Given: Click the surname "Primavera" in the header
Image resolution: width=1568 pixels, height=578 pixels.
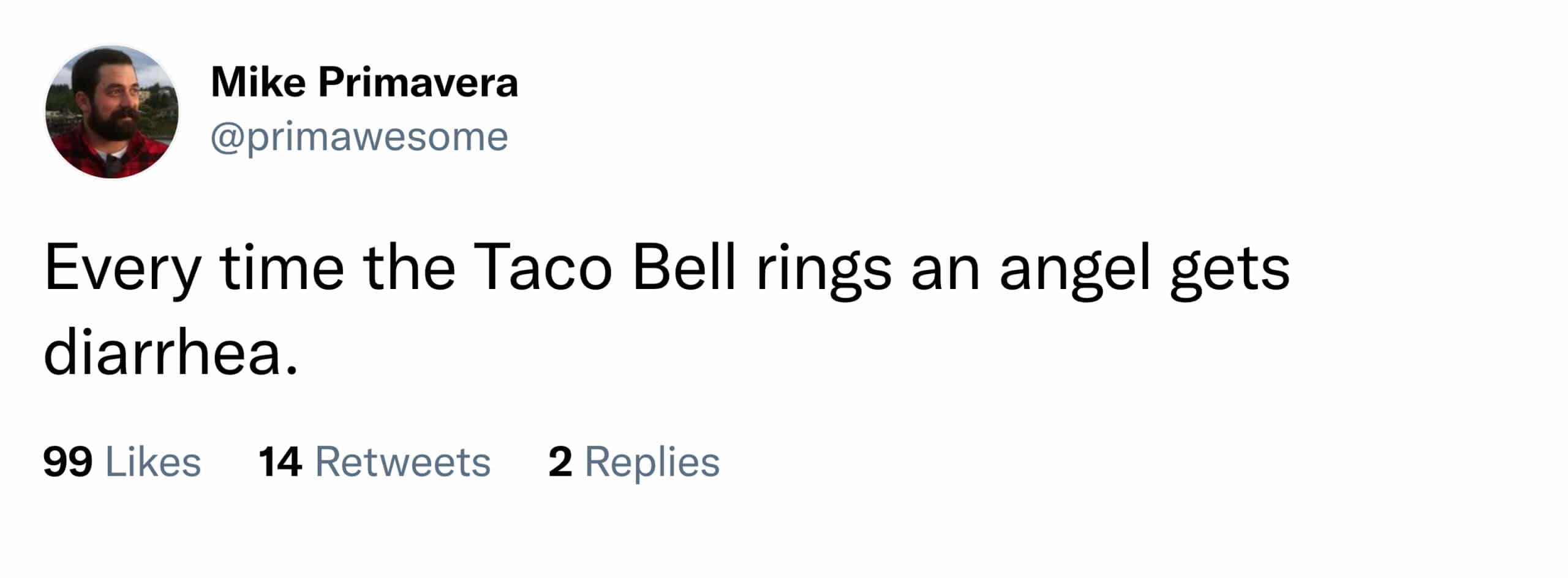Looking at the screenshot, I should coord(418,83).
